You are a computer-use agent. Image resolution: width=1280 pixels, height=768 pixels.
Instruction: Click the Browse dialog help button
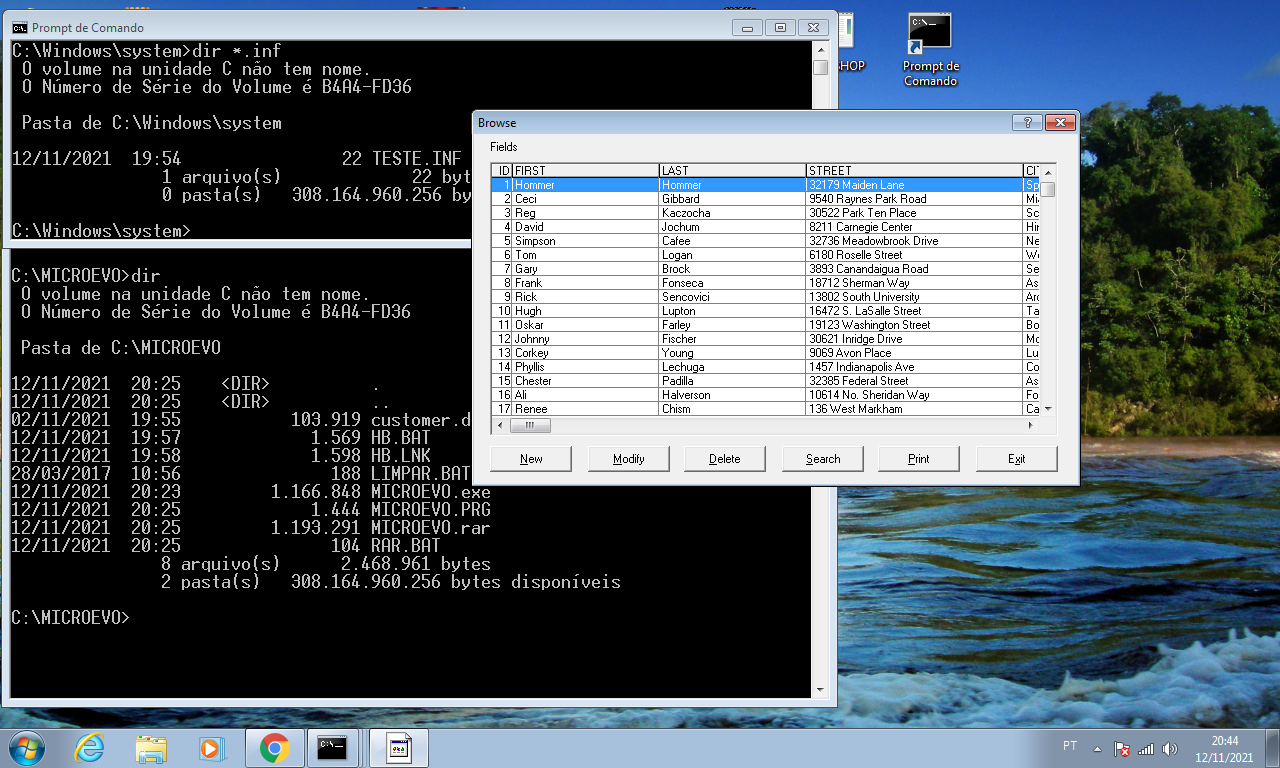[x=1027, y=122]
